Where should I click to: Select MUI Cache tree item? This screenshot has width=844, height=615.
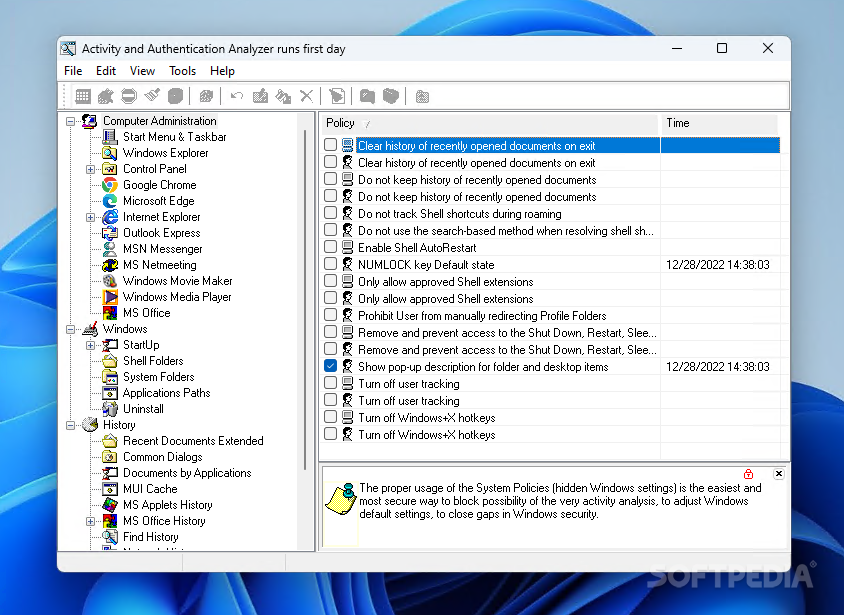point(150,489)
